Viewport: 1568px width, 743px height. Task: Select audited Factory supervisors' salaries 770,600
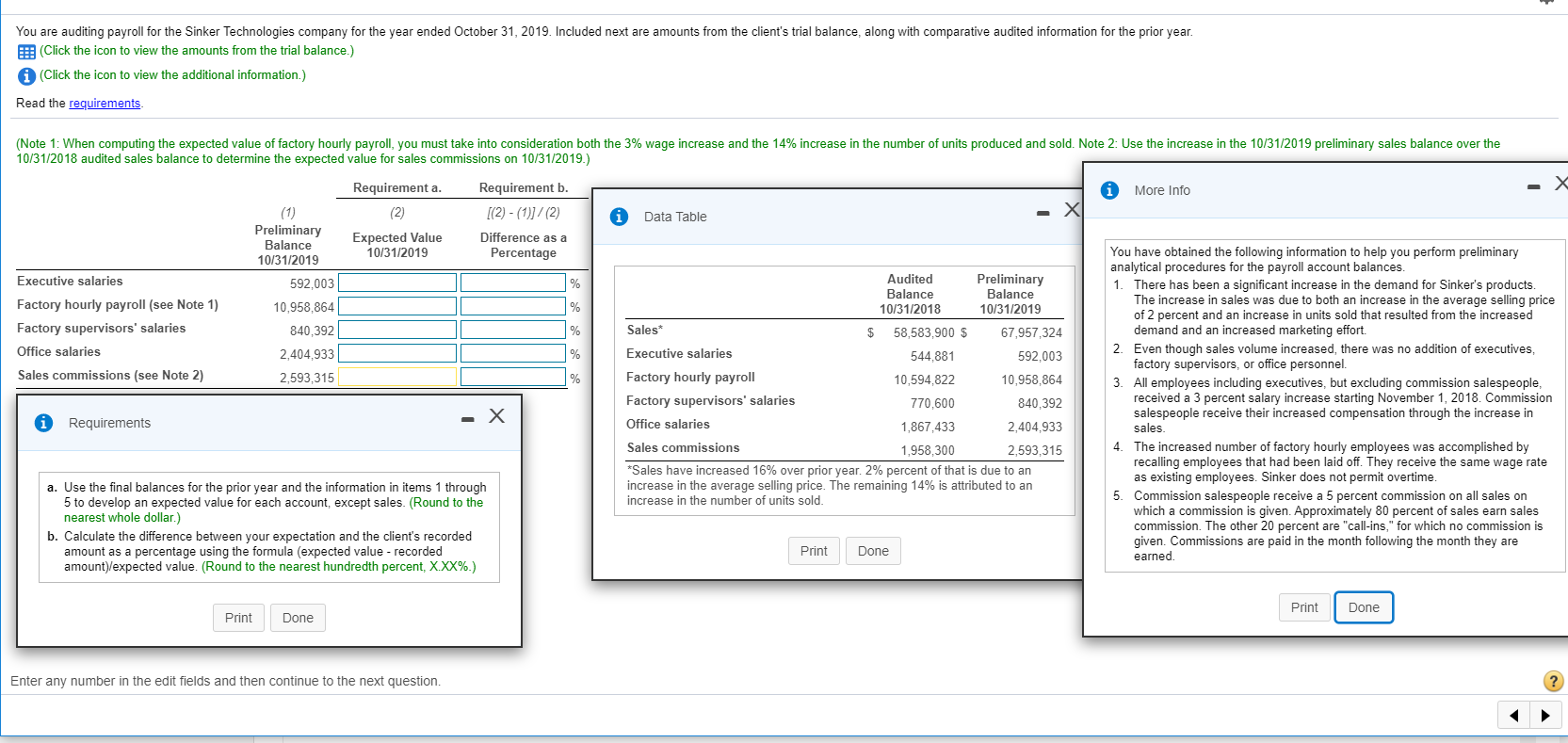point(932,403)
